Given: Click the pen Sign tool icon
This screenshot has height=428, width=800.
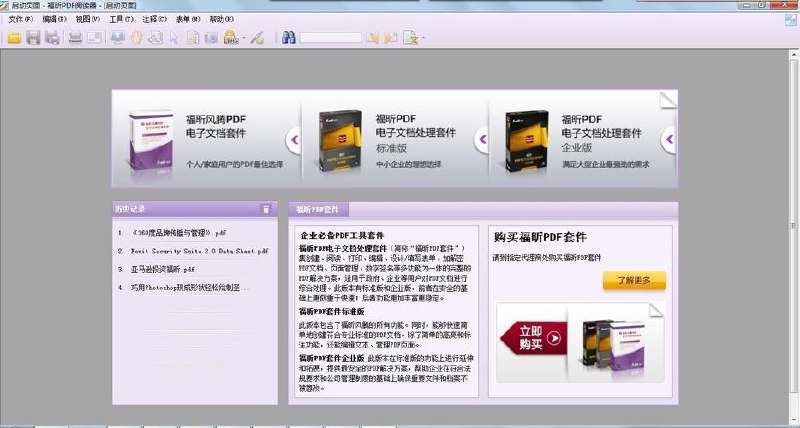Looking at the screenshot, I should 257,38.
